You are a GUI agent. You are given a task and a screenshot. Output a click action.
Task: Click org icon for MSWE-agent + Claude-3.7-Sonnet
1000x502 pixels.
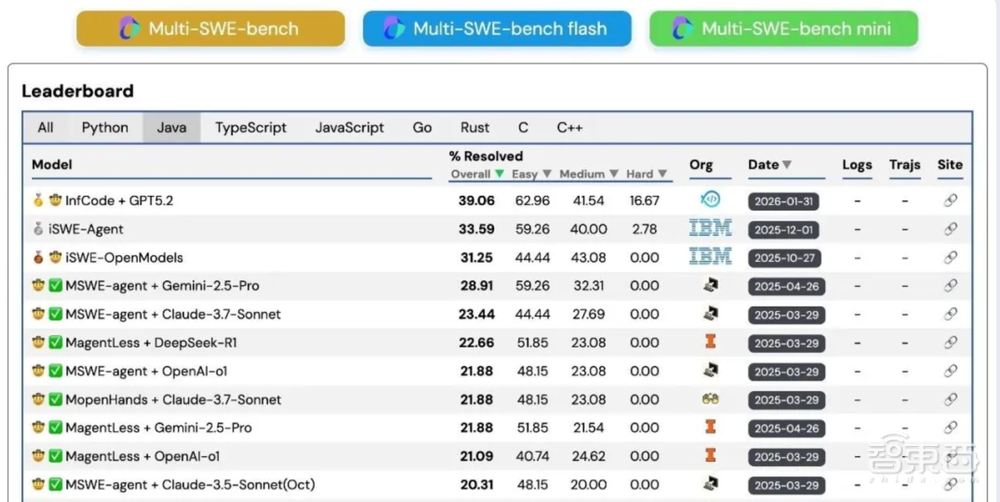[x=710, y=313]
